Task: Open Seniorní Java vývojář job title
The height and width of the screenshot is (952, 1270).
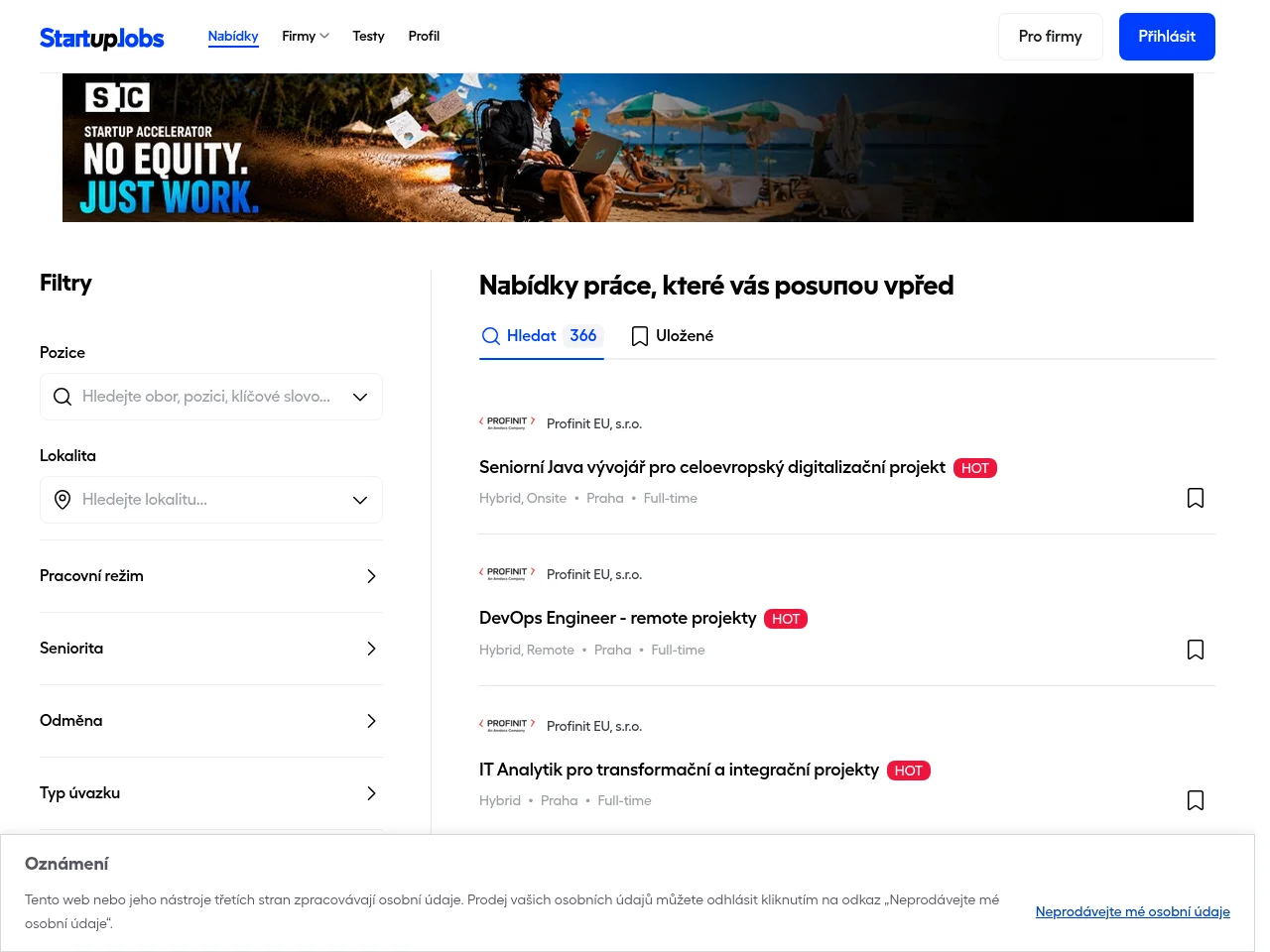Action: (x=712, y=467)
